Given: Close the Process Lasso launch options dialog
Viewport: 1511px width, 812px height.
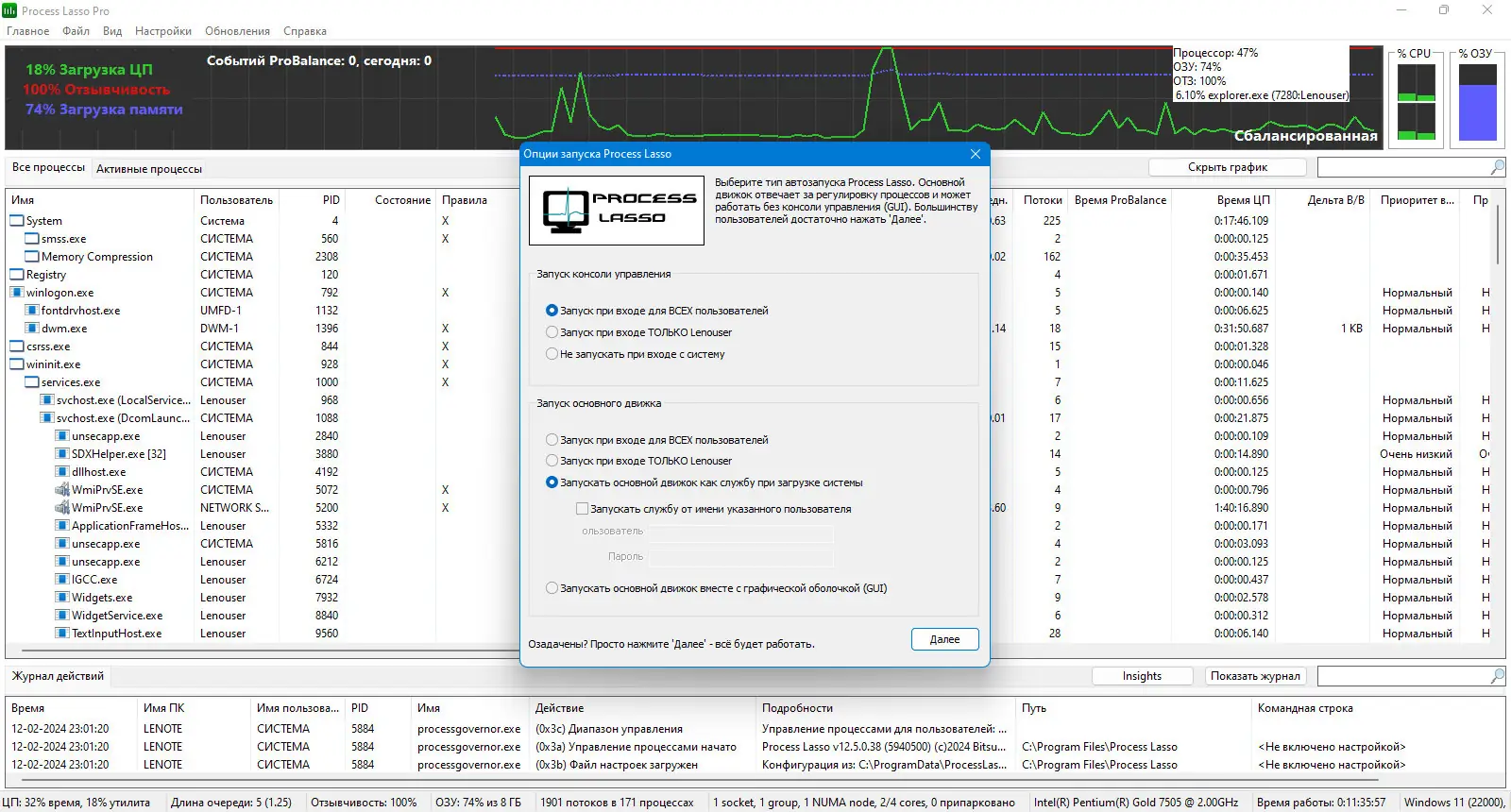Looking at the screenshot, I should pyautogui.click(x=976, y=154).
